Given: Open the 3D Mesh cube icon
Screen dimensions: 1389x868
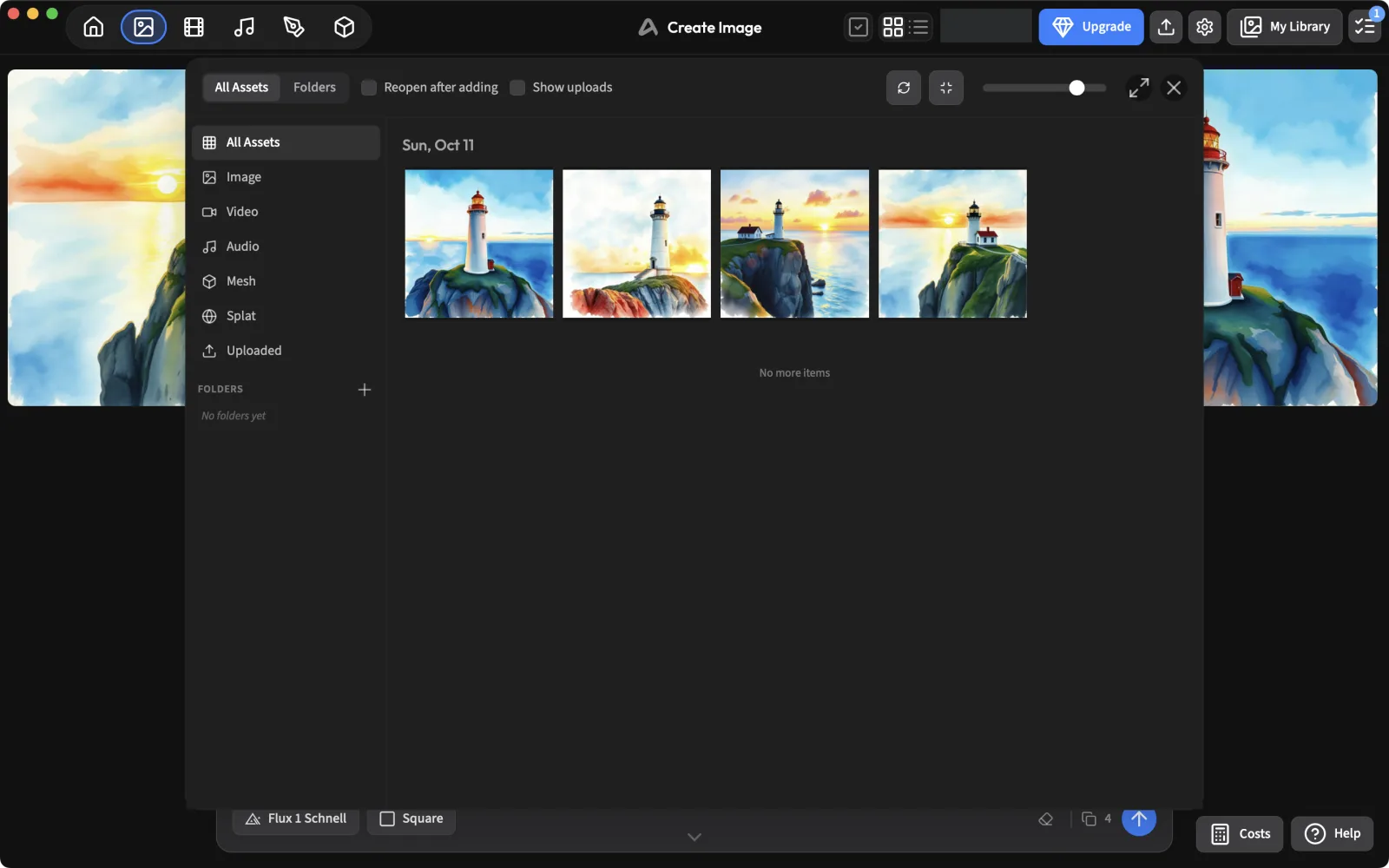Looking at the screenshot, I should [x=345, y=27].
